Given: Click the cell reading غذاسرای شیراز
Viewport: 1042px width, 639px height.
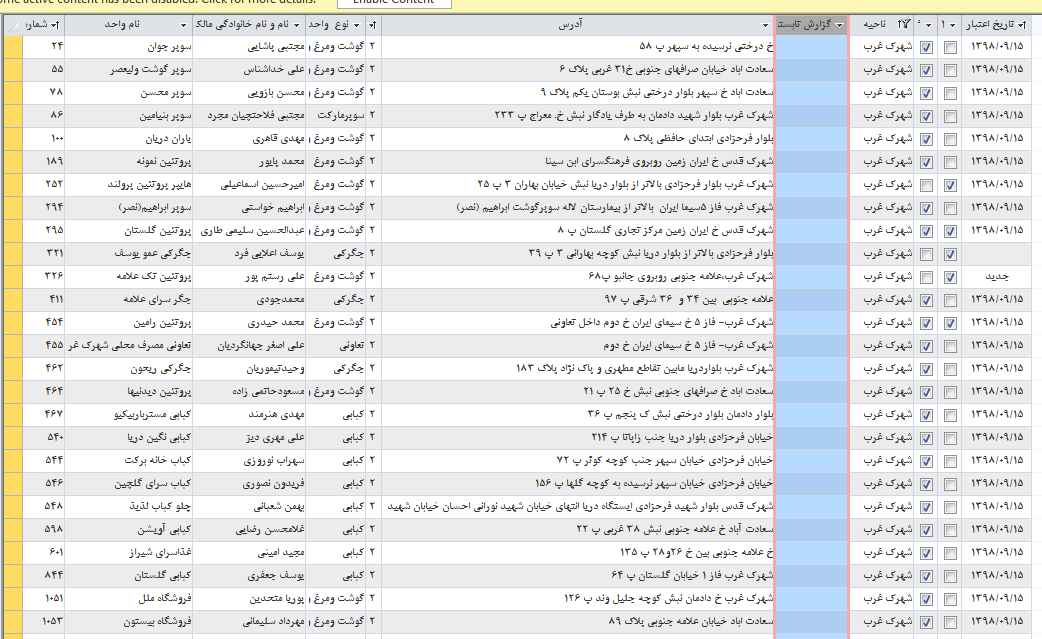Looking at the screenshot, I should pos(129,553).
